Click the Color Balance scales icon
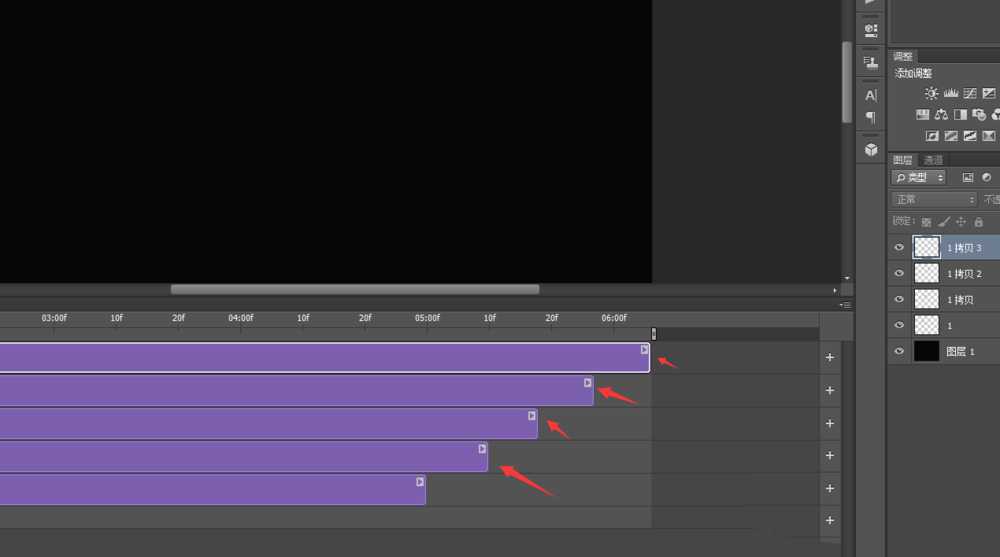 point(941,115)
